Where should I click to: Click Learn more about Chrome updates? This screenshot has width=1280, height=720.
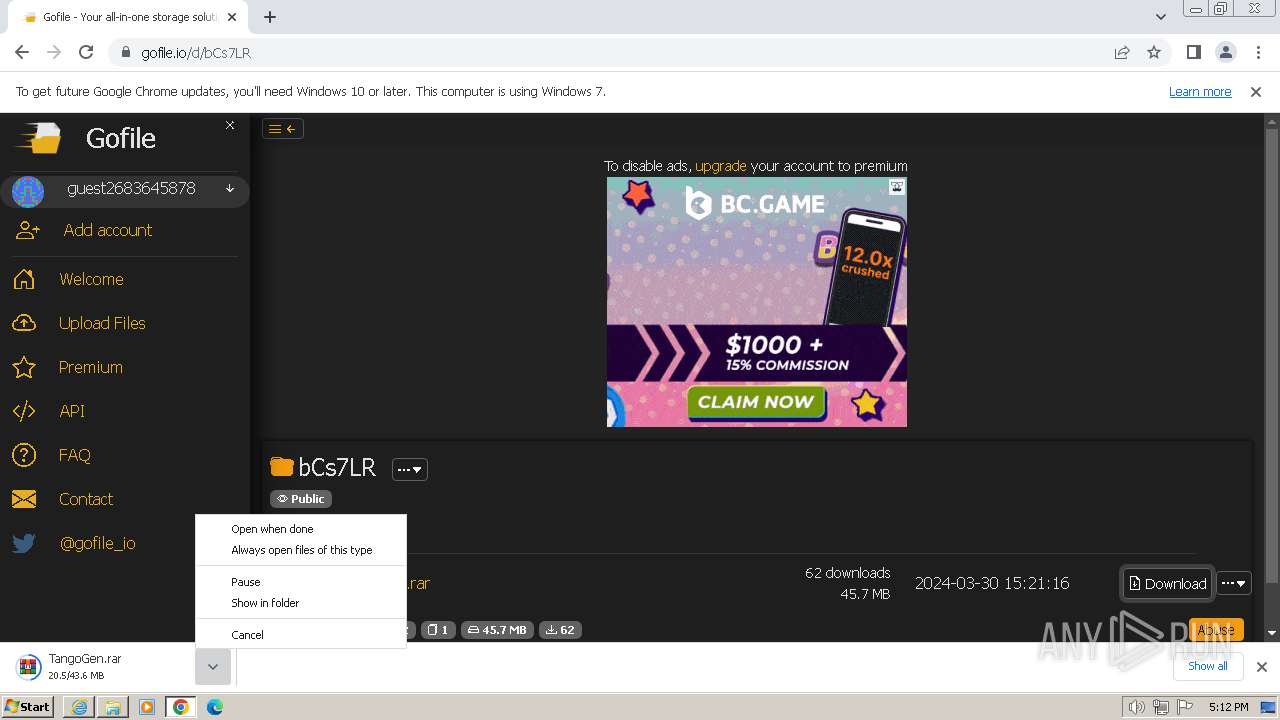tap(1200, 91)
